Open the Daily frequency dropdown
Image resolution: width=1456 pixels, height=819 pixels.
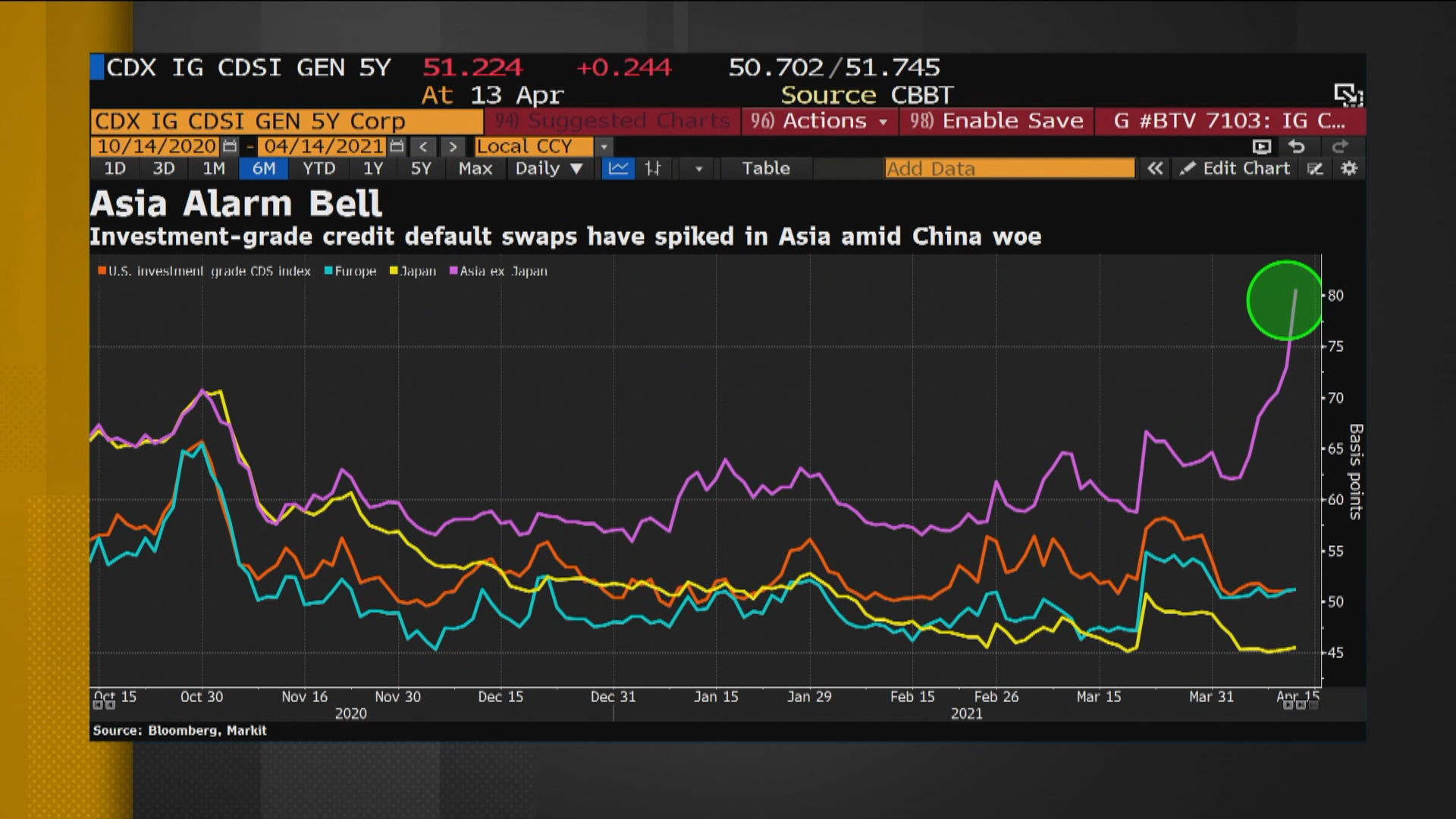pos(549,168)
